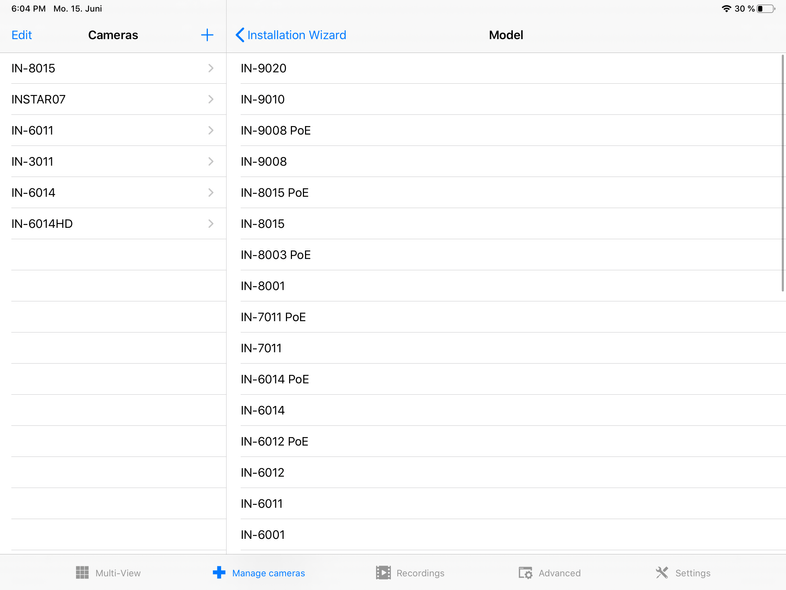Open Recordings film icon in tab bar

(383, 573)
